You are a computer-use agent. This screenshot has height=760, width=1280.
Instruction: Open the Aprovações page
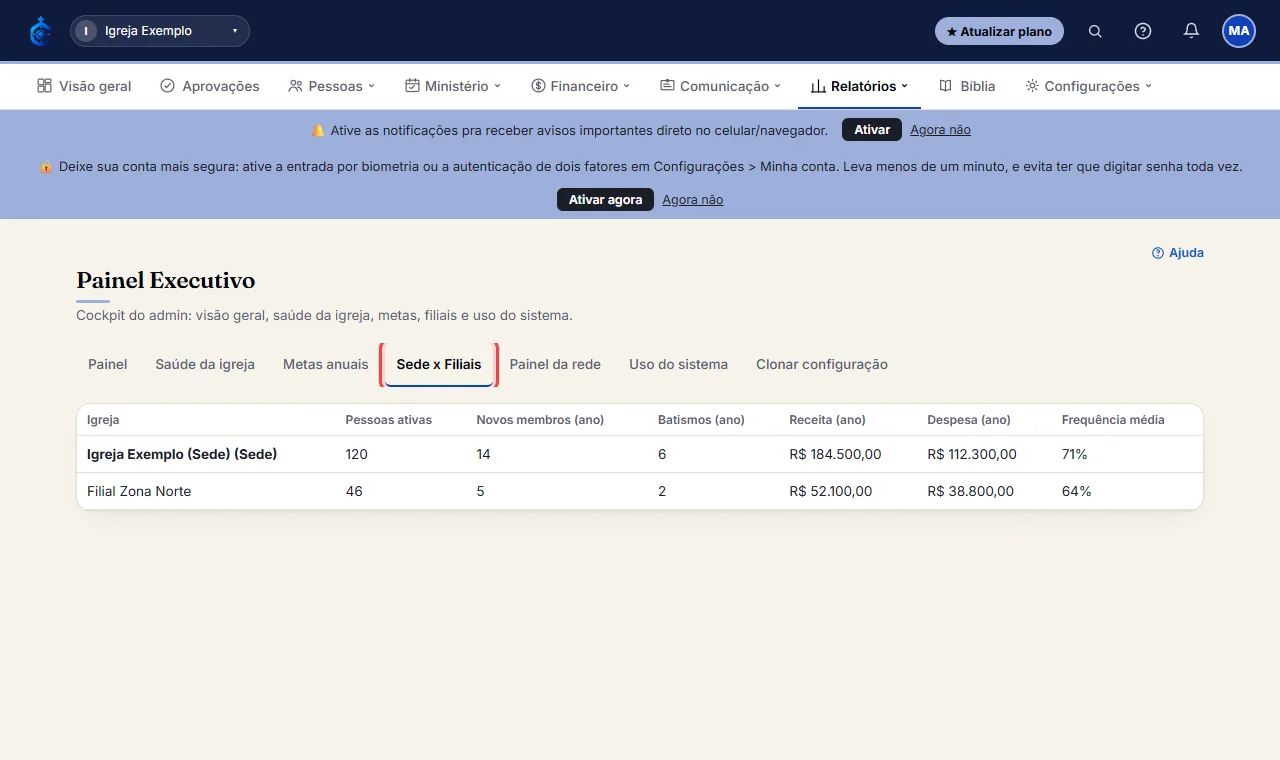click(x=210, y=86)
